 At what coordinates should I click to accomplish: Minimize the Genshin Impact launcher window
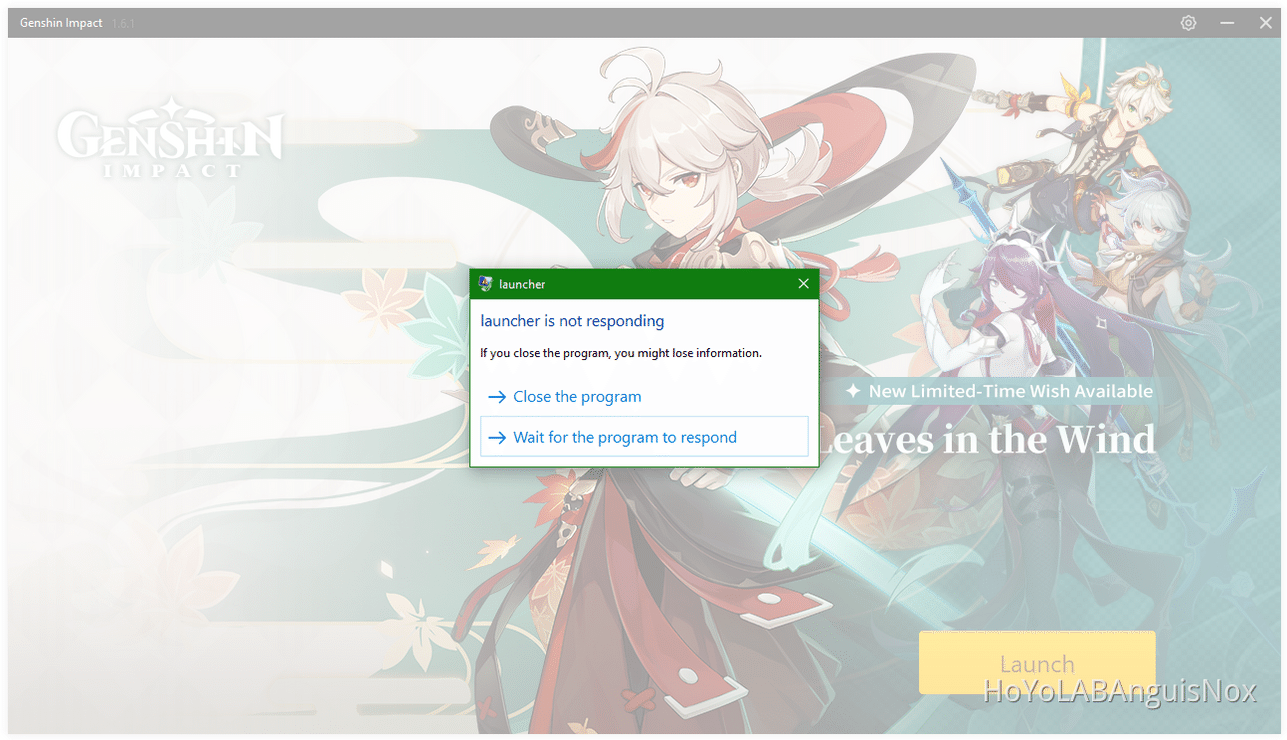1227,22
